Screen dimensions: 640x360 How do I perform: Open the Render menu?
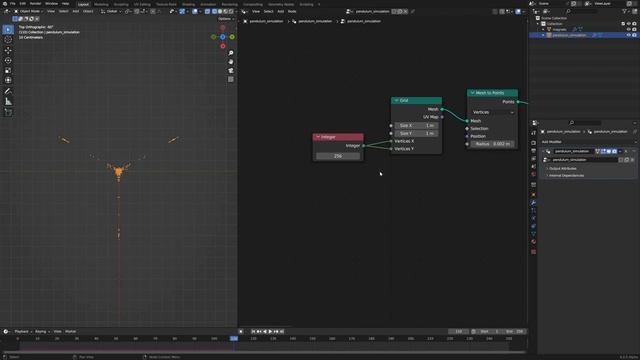(x=36, y=4)
